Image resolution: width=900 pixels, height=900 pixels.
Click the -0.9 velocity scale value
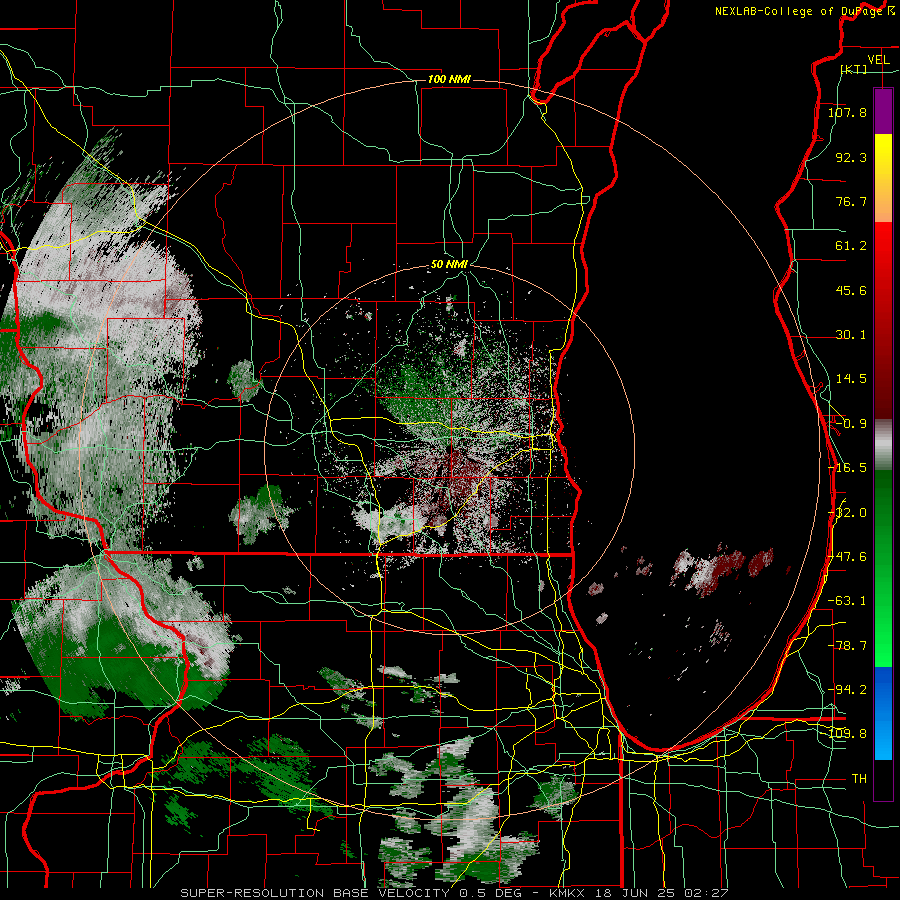click(851, 424)
